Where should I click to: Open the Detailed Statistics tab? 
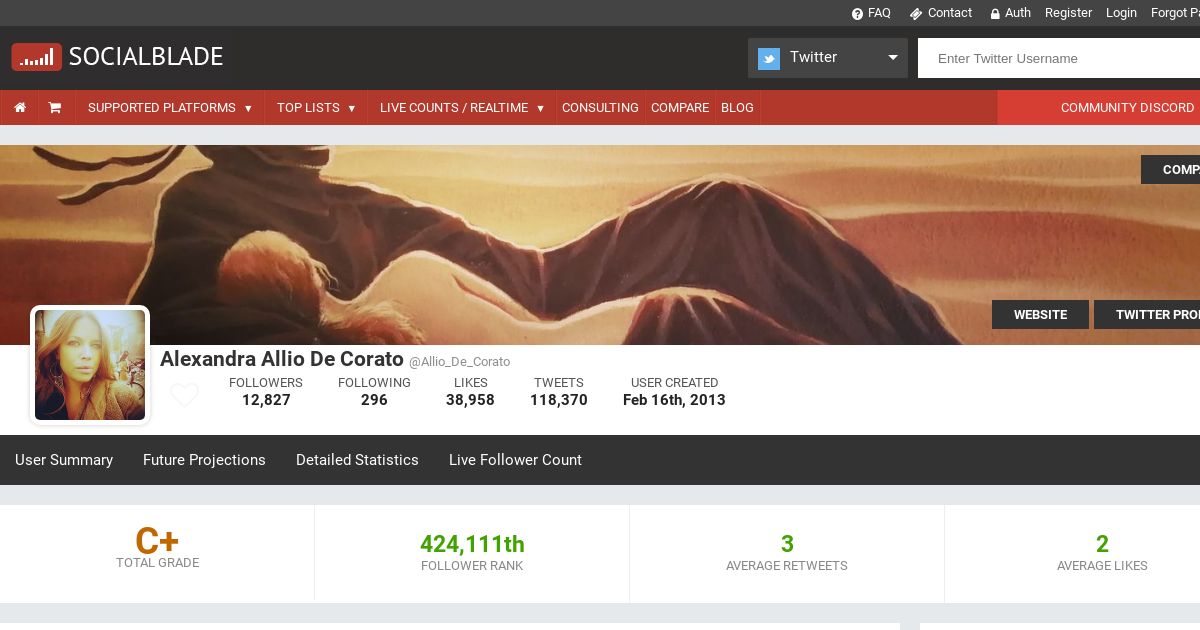pyautogui.click(x=357, y=460)
